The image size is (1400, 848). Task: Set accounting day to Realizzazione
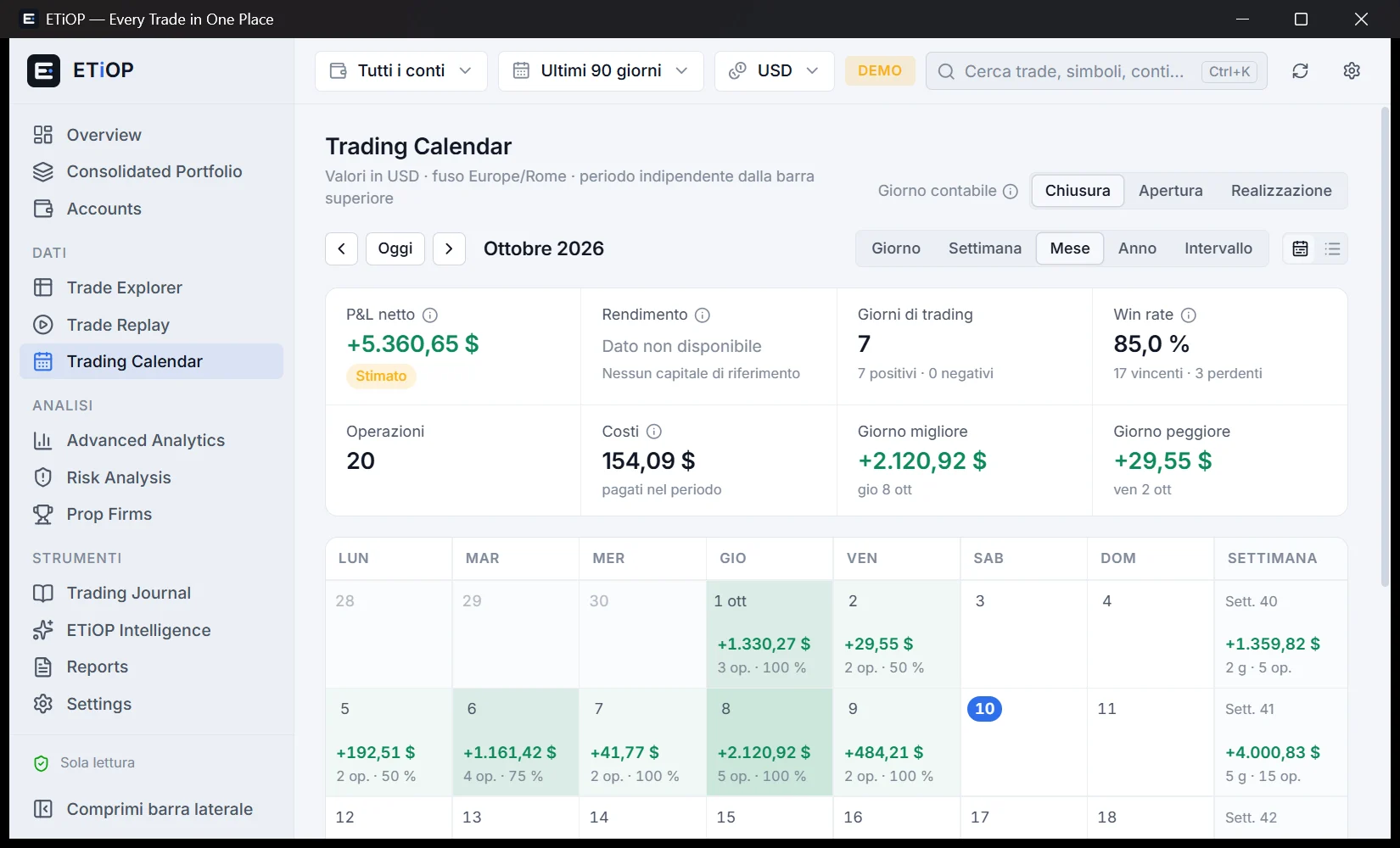[1281, 191]
